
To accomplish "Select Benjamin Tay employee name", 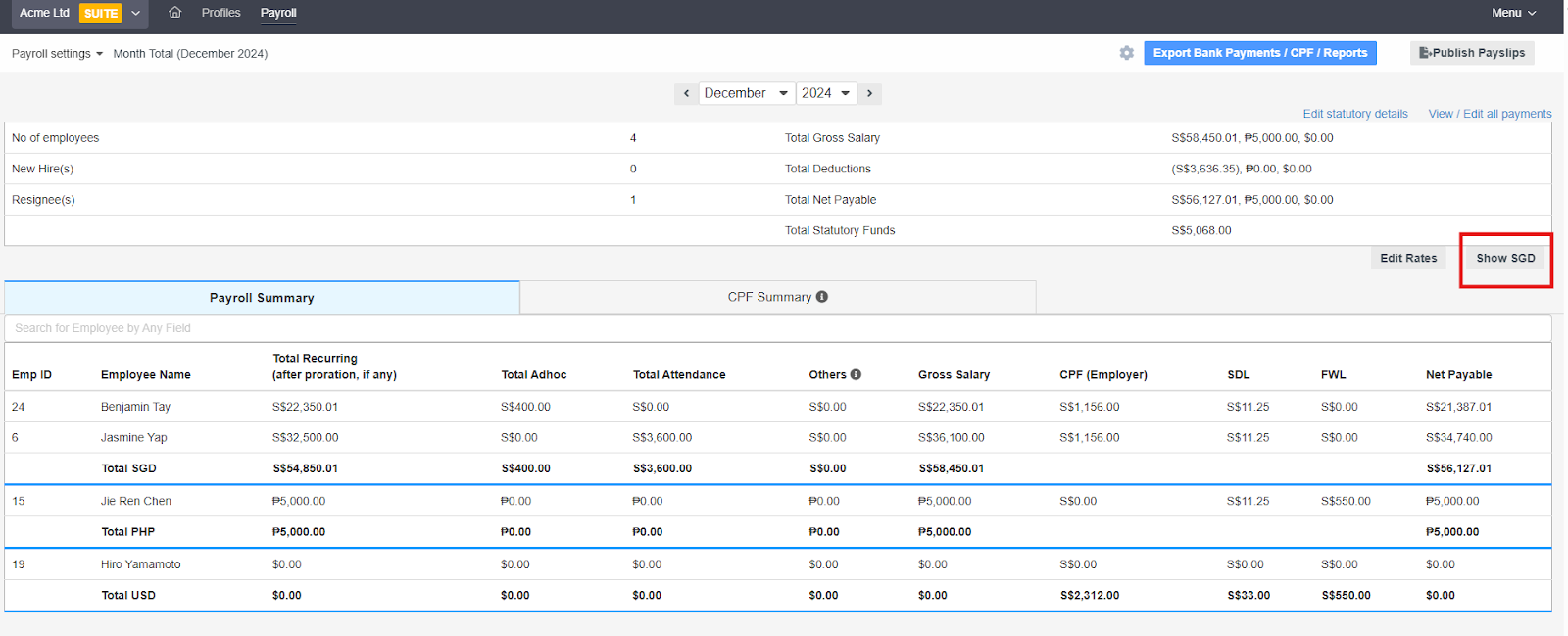I will (135, 407).
